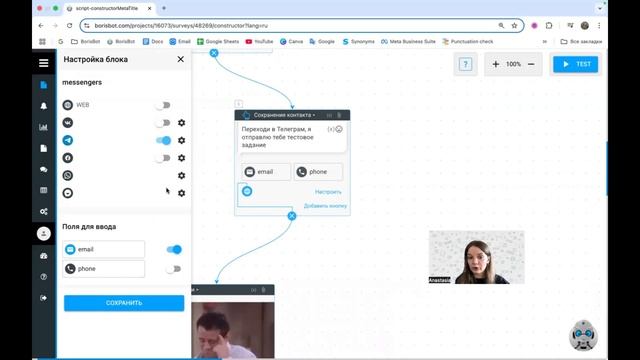Image resolution: width=640 pixels, height=360 pixels.
Task: Toggle the WEB messenger switch
Action: click(x=163, y=105)
